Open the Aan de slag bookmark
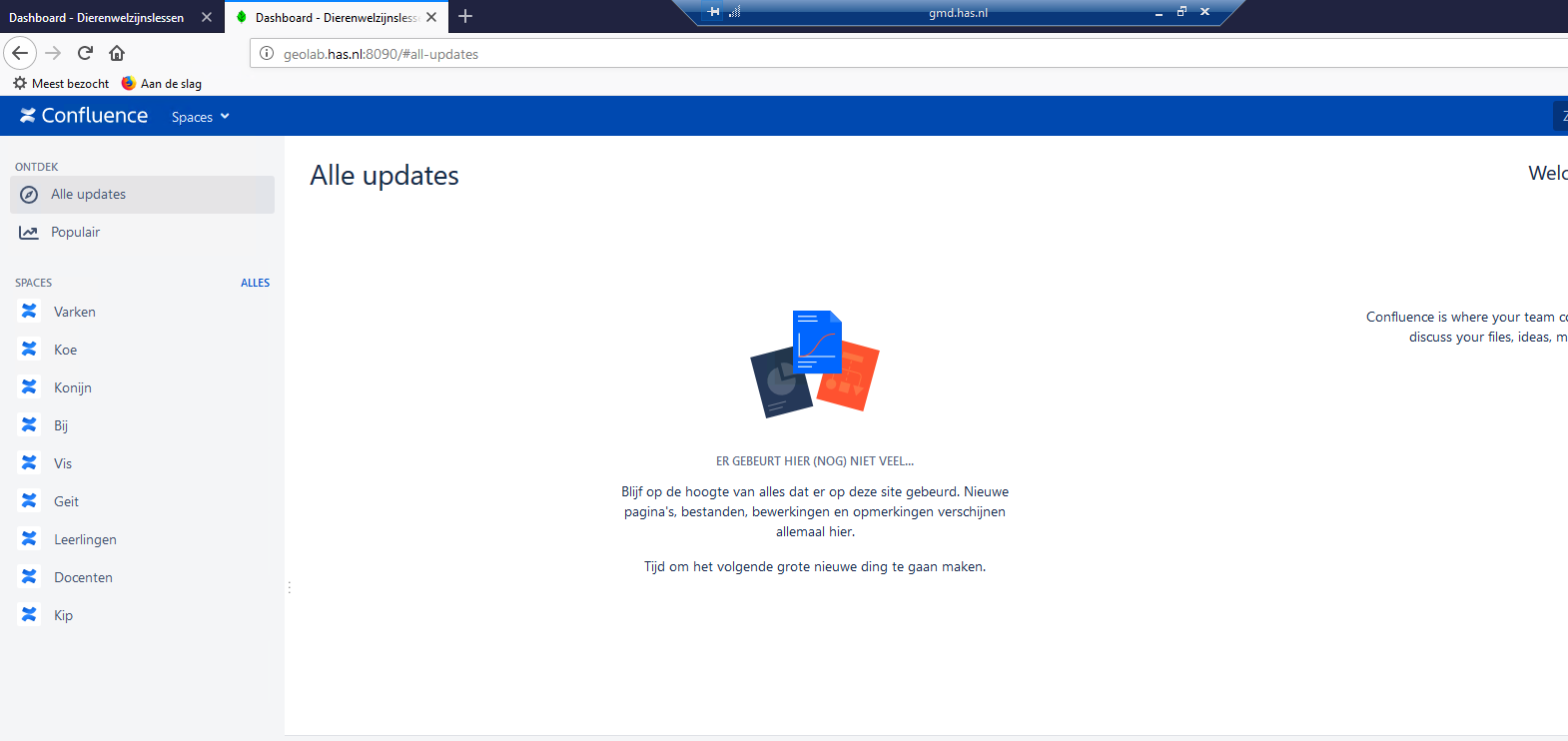Screen dimensions: 1568x741 pyautogui.click(x=162, y=84)
